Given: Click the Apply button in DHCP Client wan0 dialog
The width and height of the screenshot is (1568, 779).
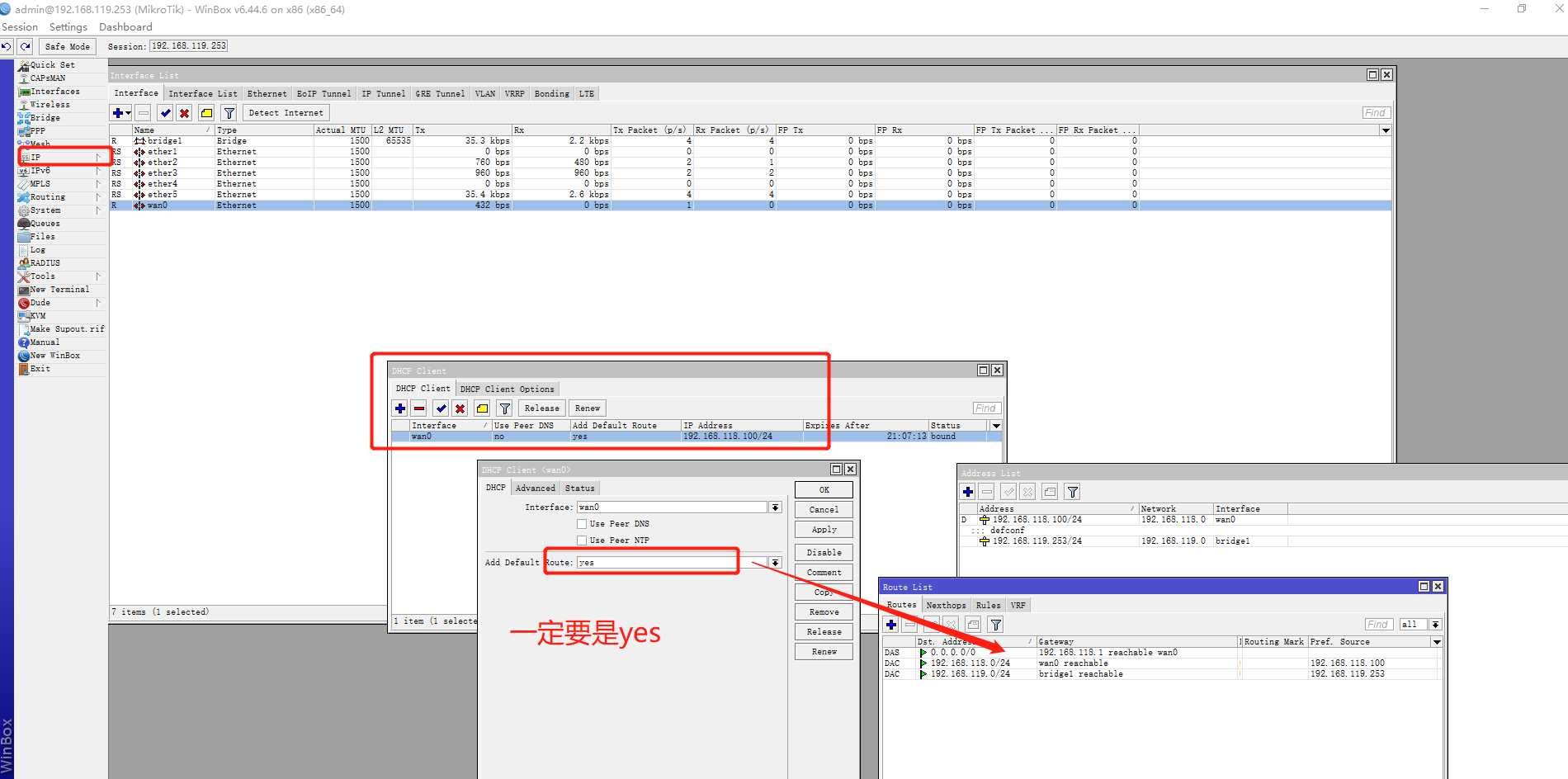Looking at the screenshot, I should 824,530.
